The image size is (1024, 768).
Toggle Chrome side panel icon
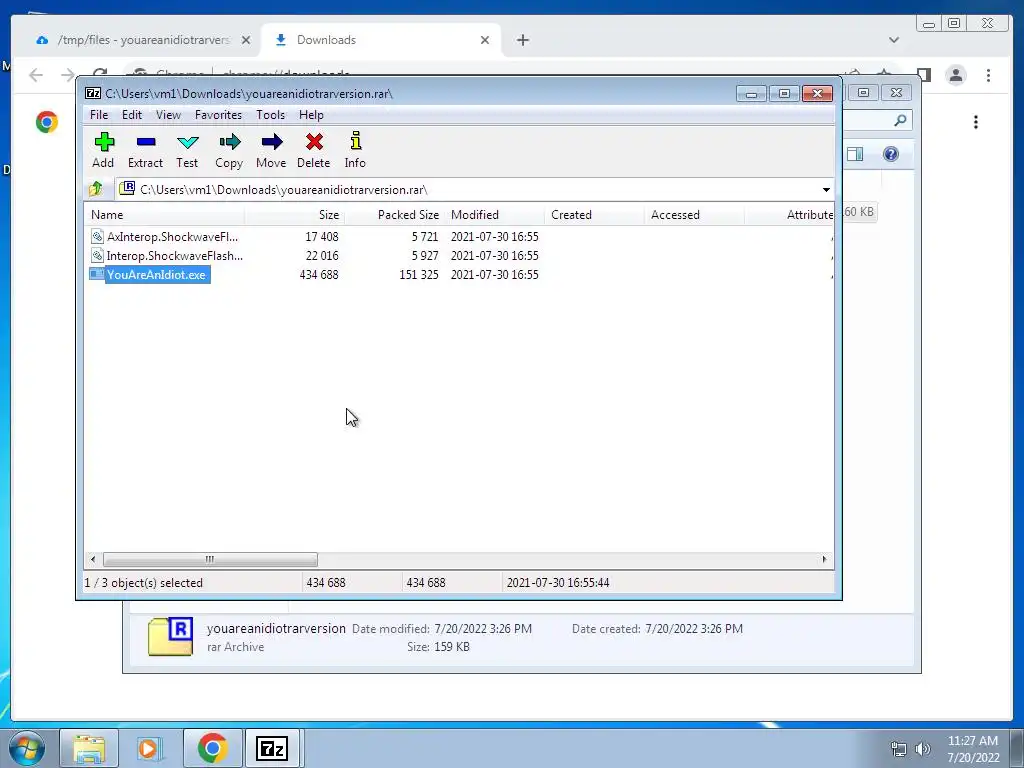coord(923,74)
